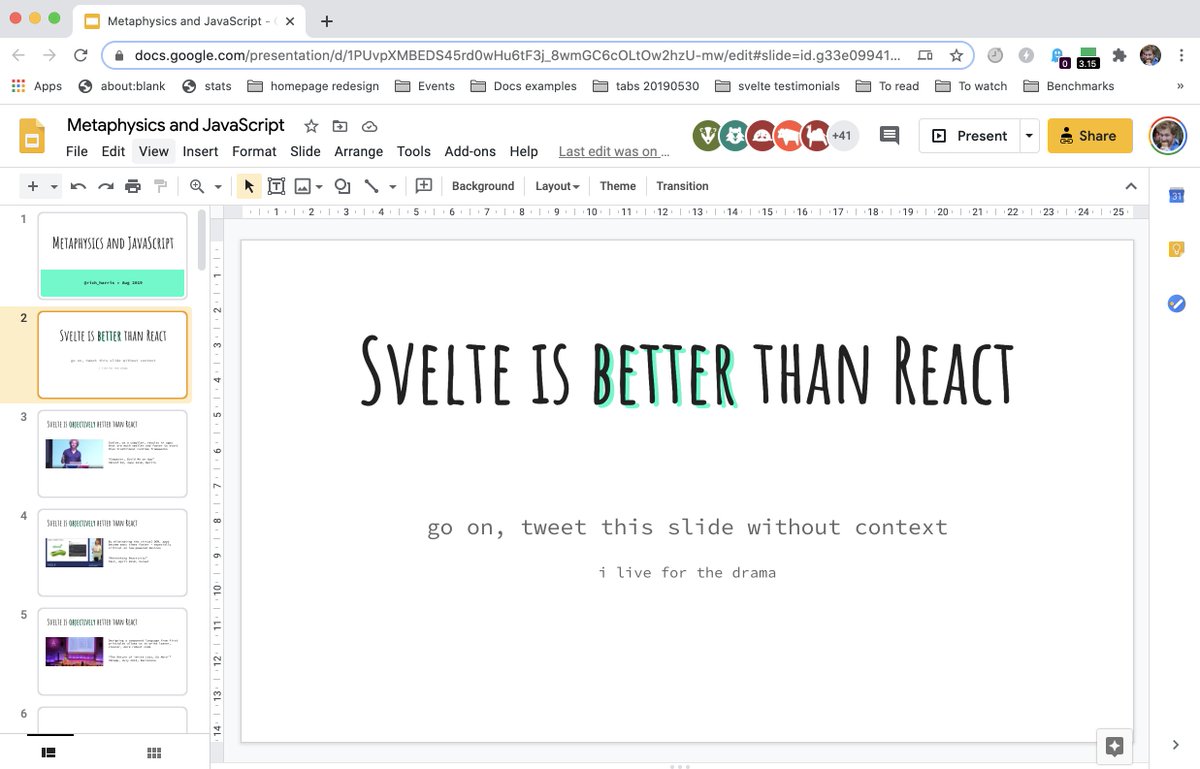Open Google Tasks in side panel
Viewport: 1200px width, 769px height.
click(1177, 303)
